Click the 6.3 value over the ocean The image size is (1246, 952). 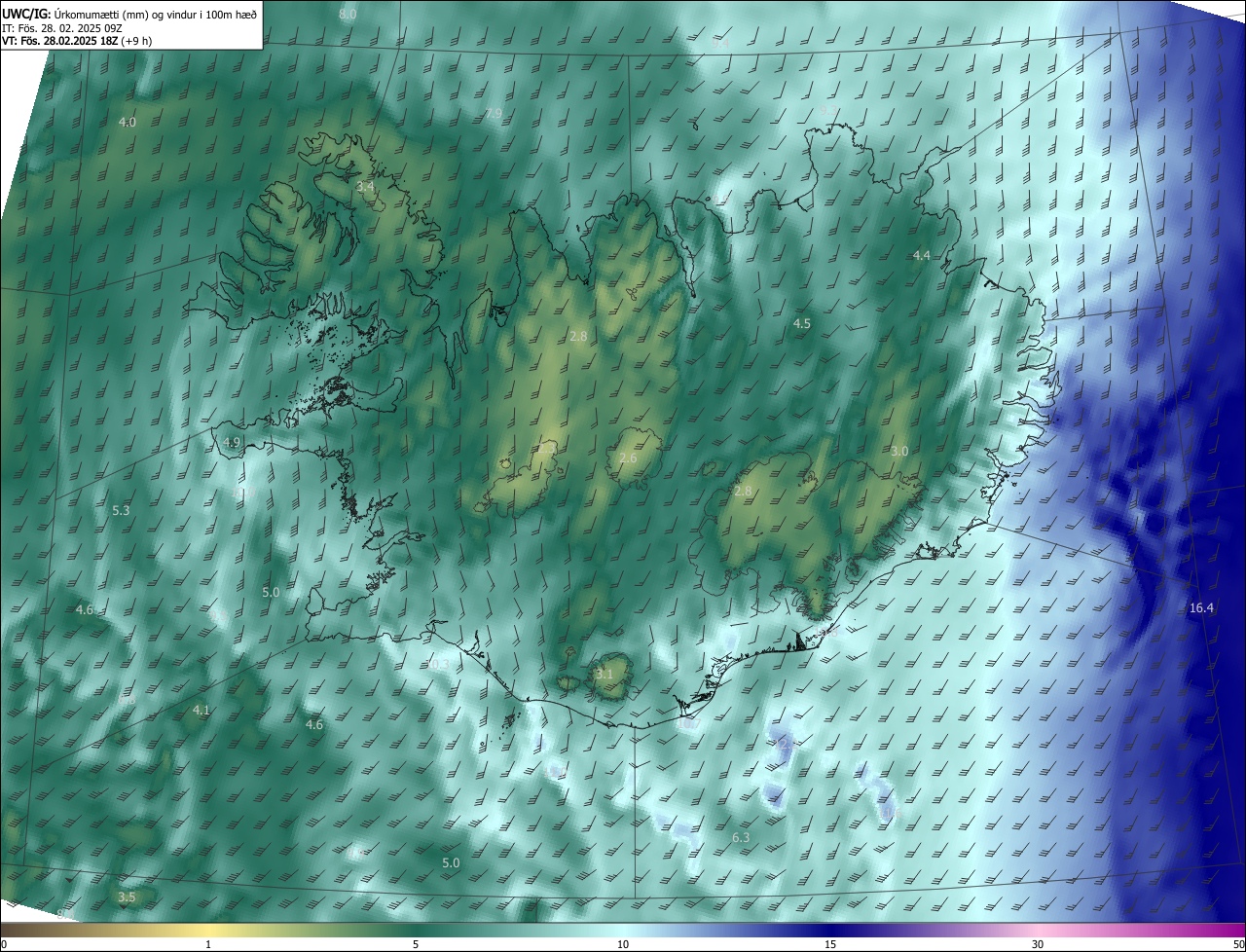741,838
